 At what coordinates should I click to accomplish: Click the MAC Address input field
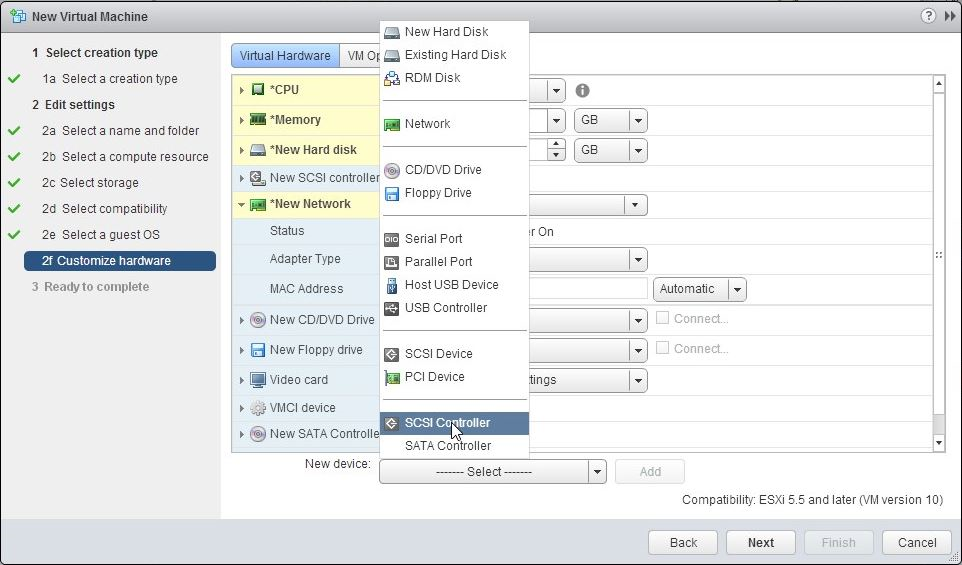click(x=587, y=289)
